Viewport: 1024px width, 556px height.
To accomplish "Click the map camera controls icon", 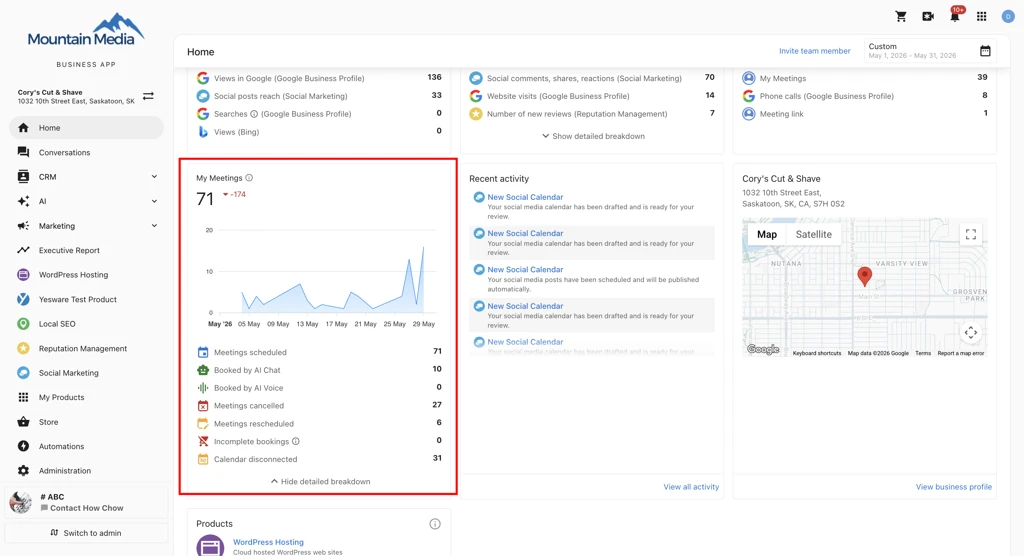I will 971,333.
